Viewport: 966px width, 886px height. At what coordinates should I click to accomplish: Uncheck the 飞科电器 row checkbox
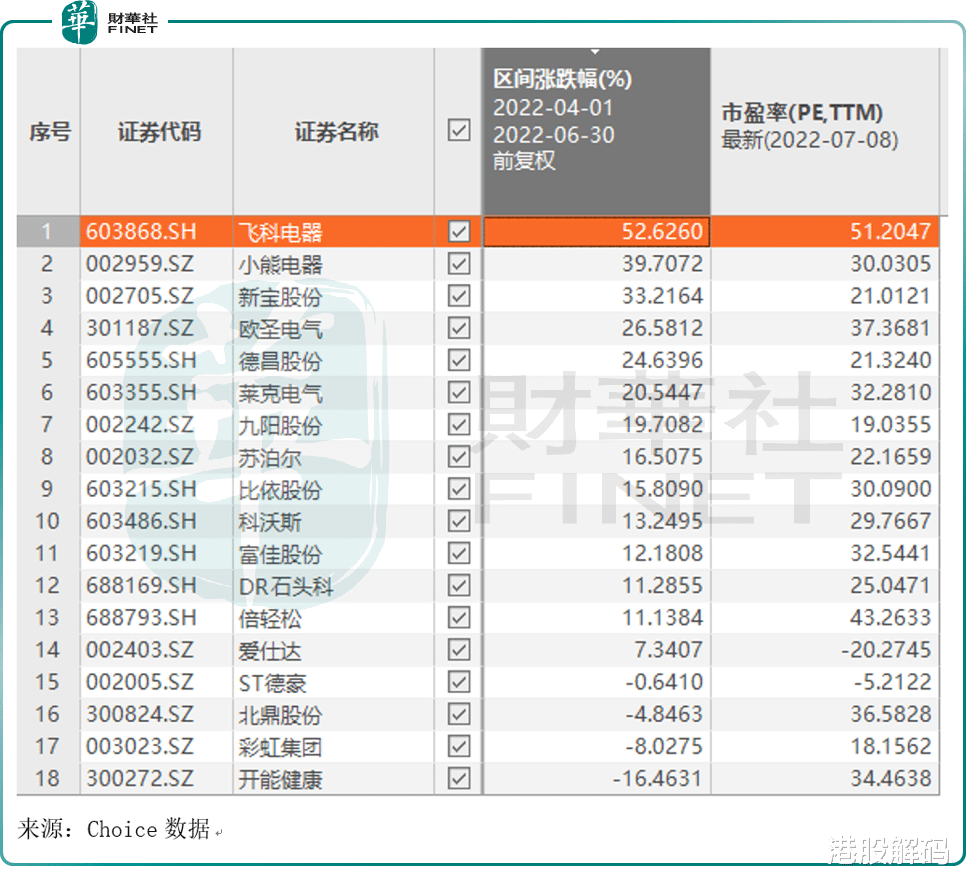point(458,231)
